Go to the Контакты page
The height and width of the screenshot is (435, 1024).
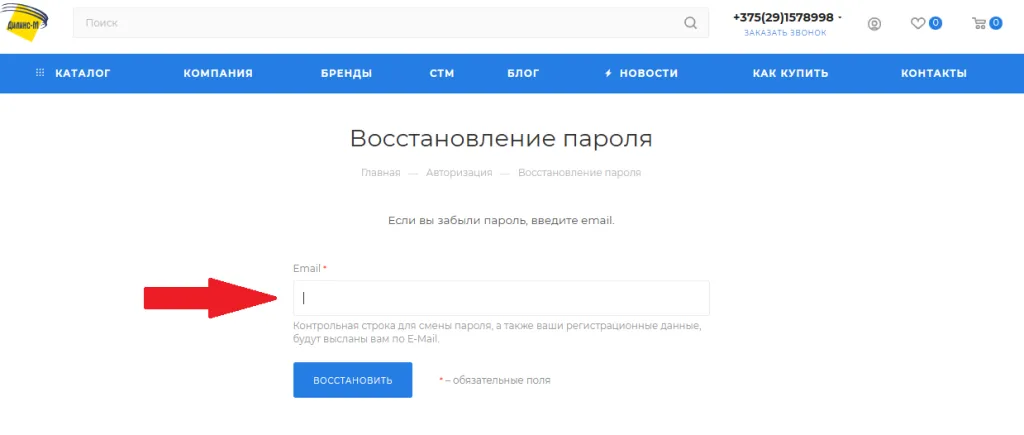pyautogui.click(x=933, y=73)
